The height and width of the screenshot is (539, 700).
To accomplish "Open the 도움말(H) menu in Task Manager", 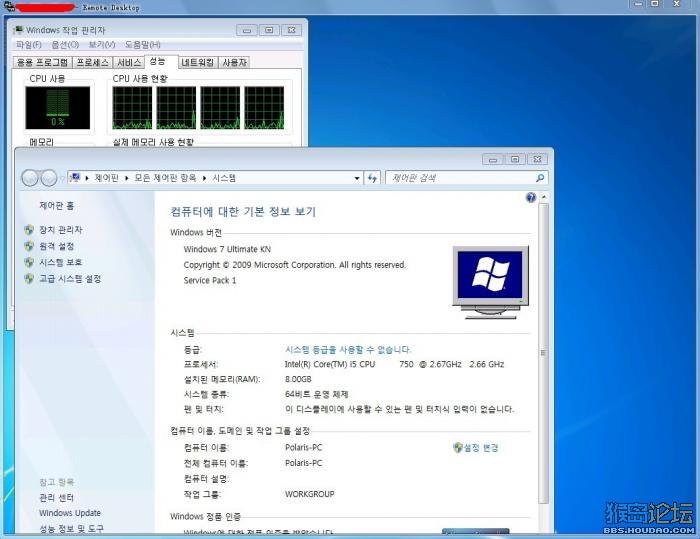I will click(142, 45).
